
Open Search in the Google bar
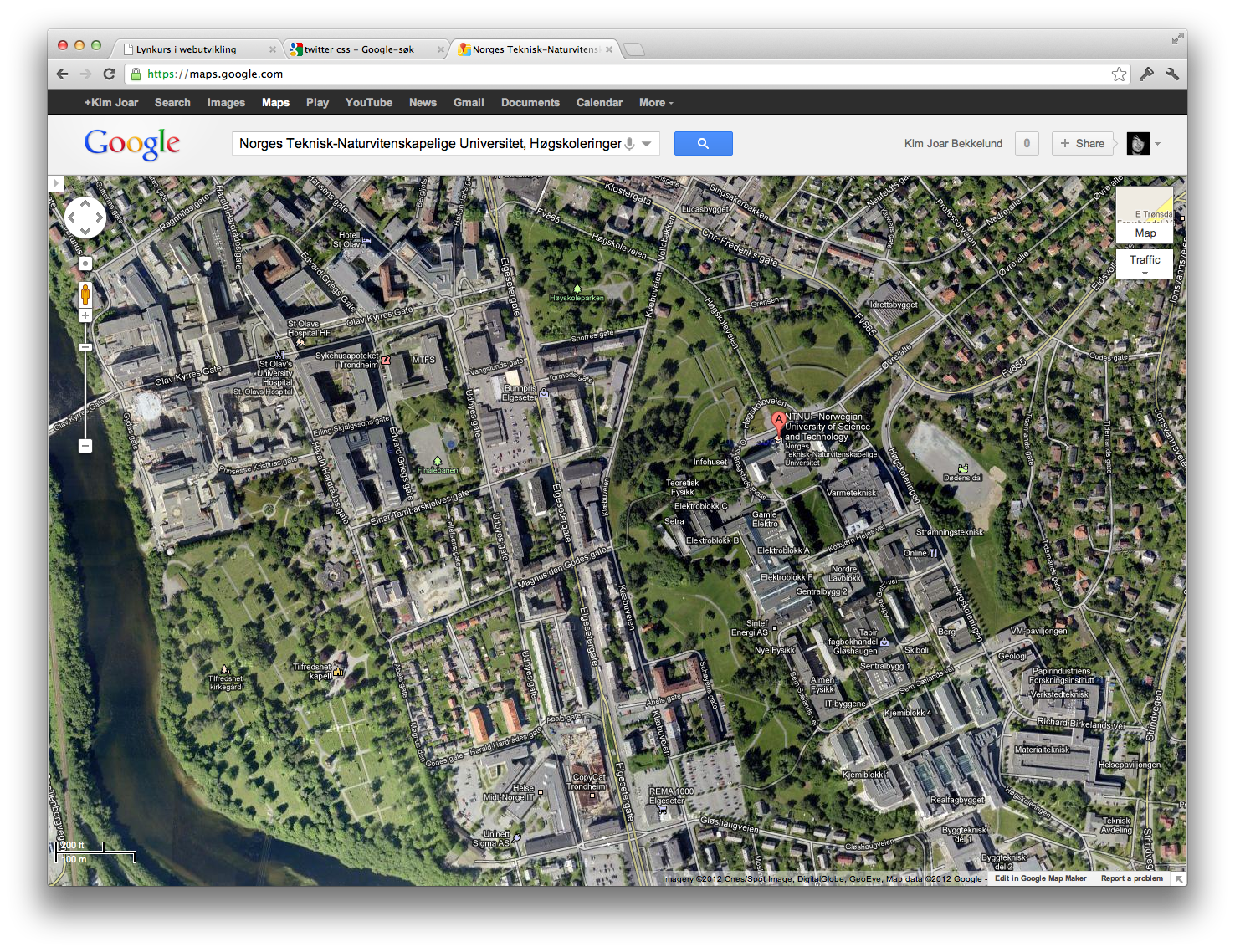(x=172, y=102)
